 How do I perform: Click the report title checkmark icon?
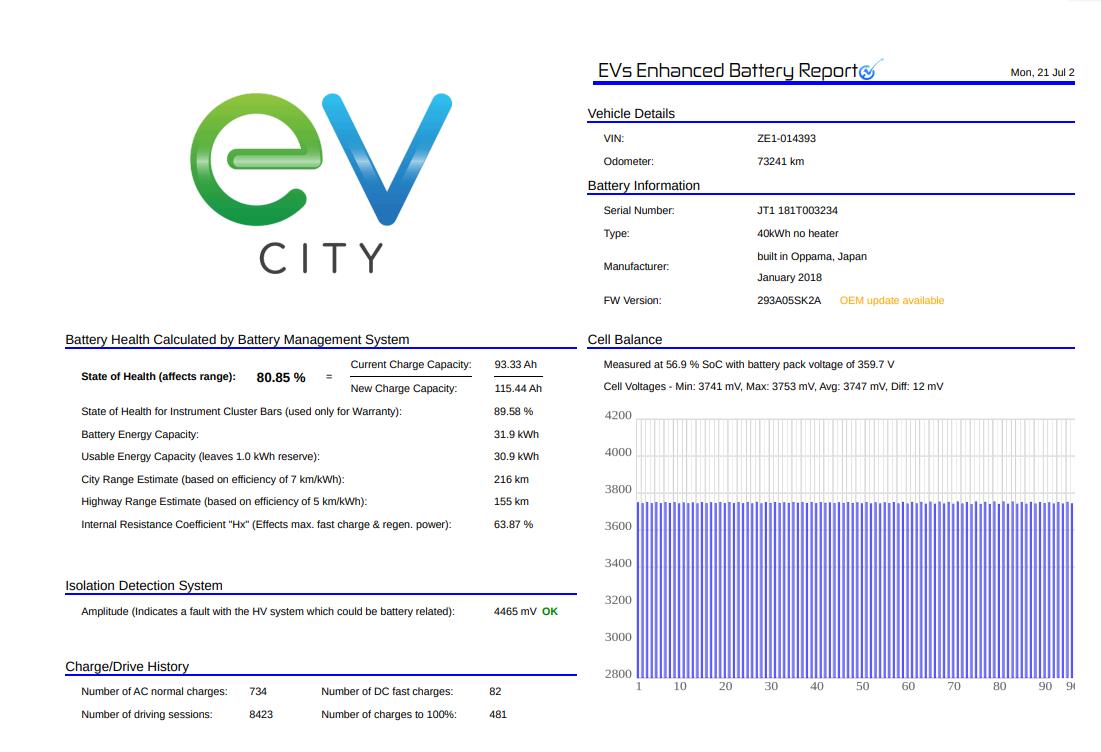point(869,70)
